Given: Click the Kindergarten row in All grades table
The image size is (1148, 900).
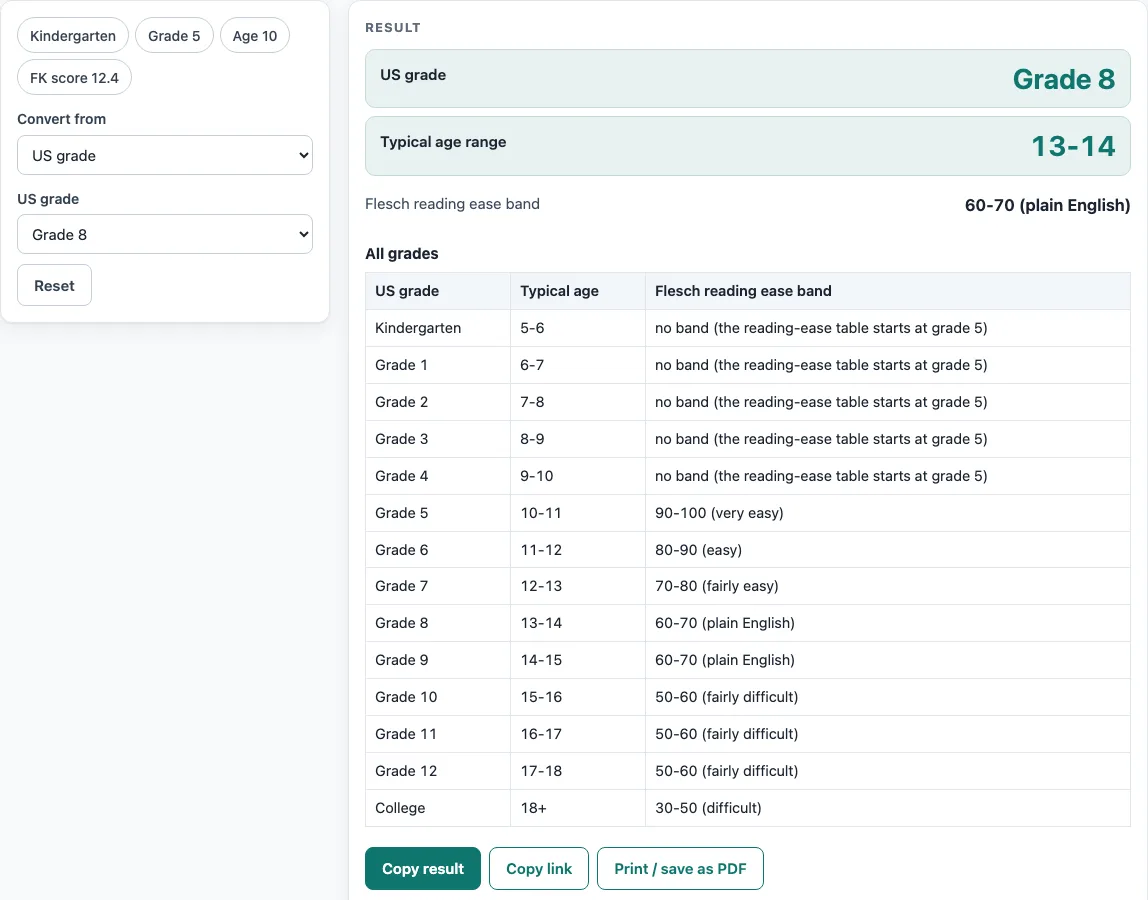Looking at the screenshot, I should click(x=748, y=328).
